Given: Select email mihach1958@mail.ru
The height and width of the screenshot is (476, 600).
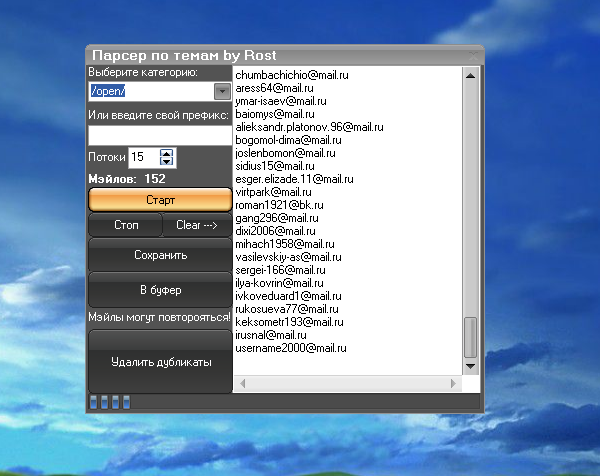Looking at the screenshot, I should tap(285, 244).
